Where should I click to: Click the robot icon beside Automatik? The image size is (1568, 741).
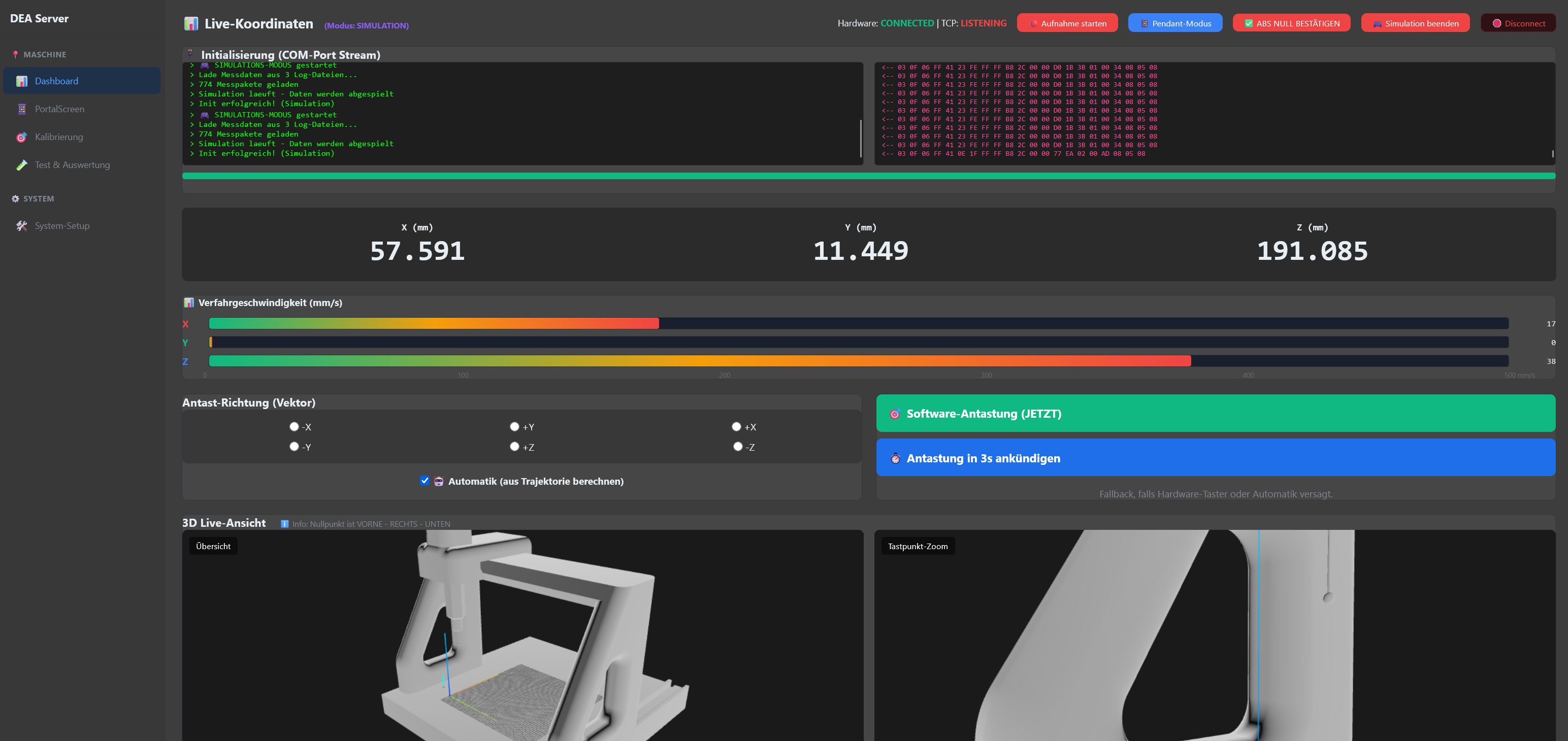pyautogui.click(x=439, y=481)
